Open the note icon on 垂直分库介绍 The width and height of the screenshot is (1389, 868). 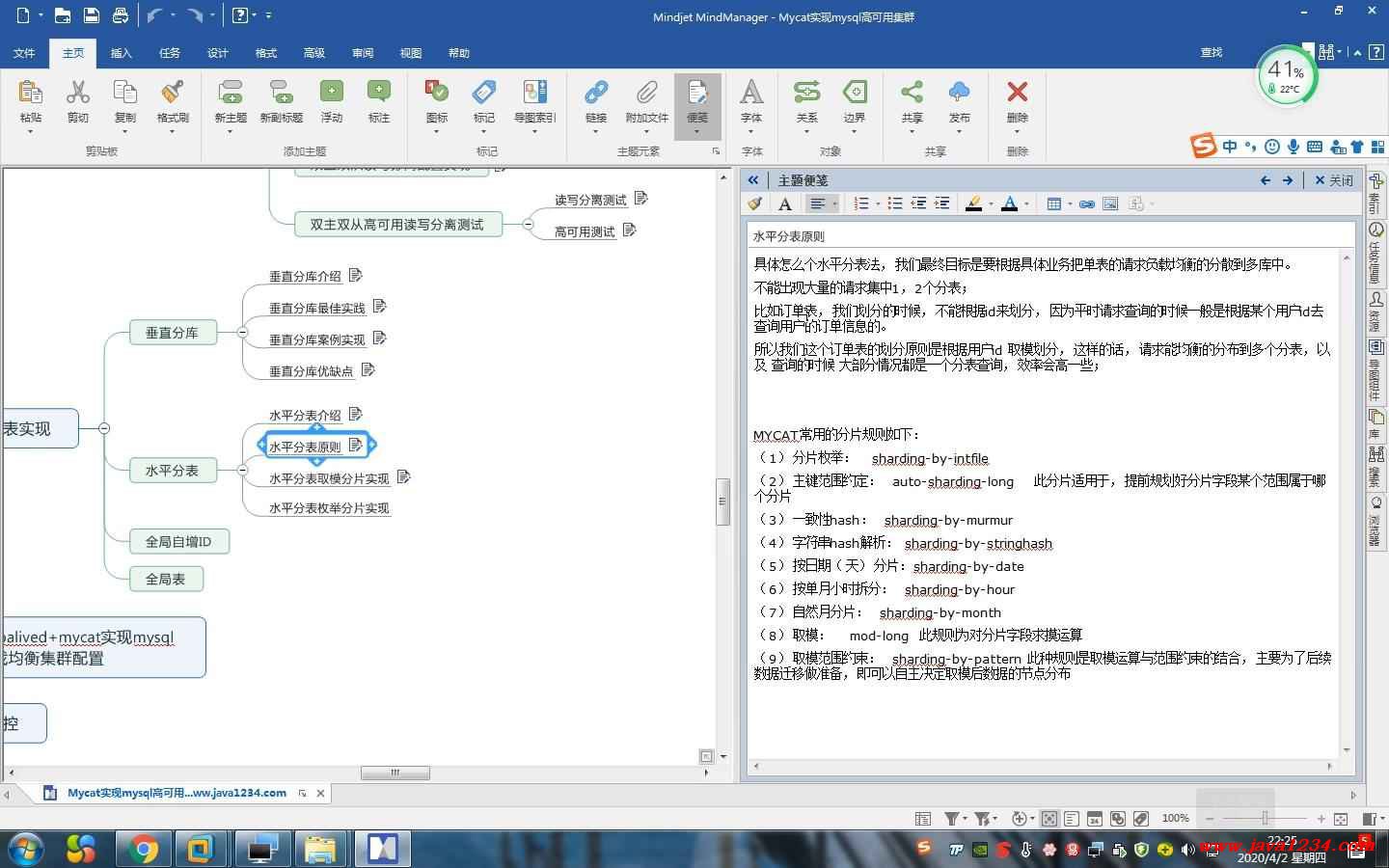pos(355,275)
